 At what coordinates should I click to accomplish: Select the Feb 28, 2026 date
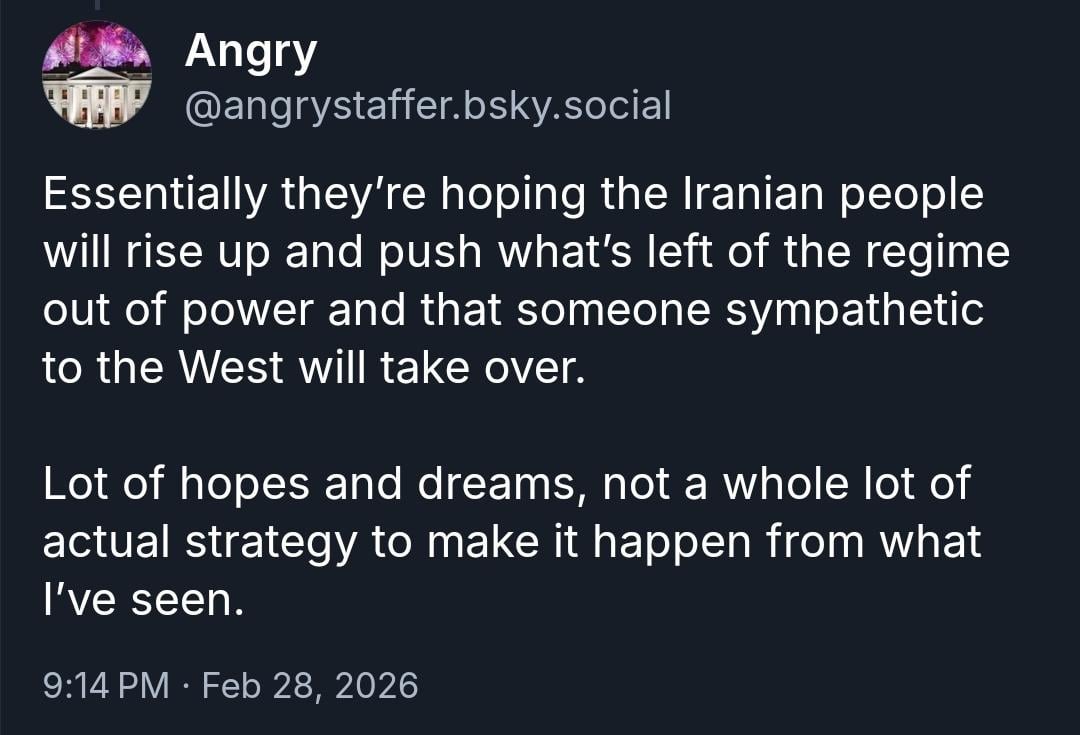click(x=311, y=686)
